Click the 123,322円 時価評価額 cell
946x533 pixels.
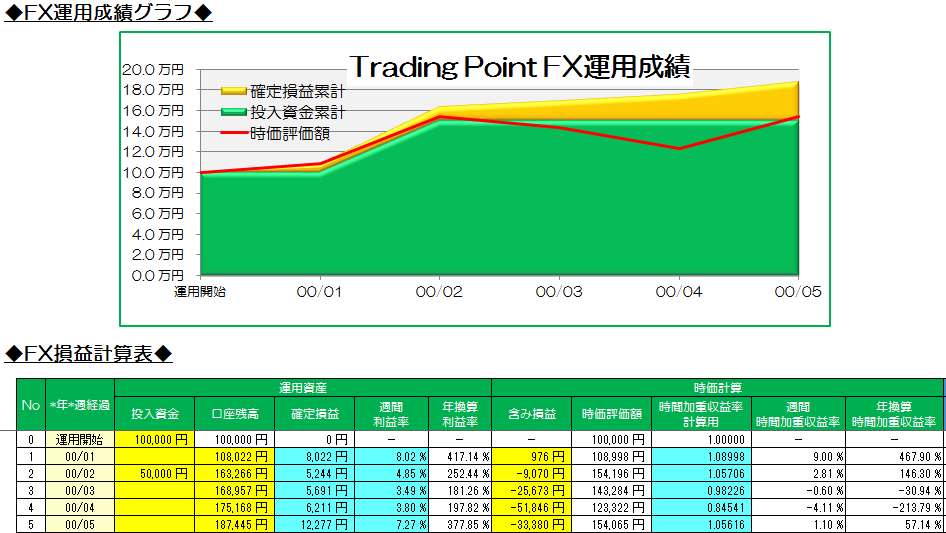pyautogui.click(x=611, y=507)
